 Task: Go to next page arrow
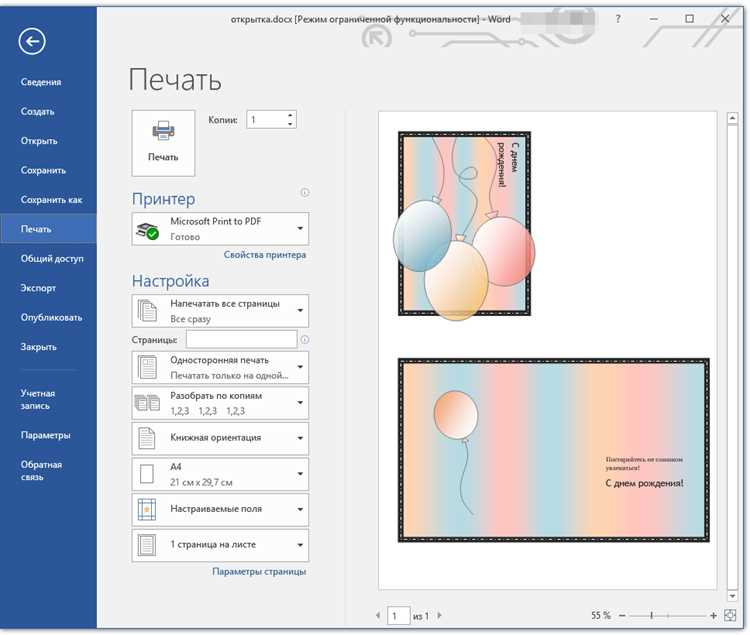coord(440,615)
